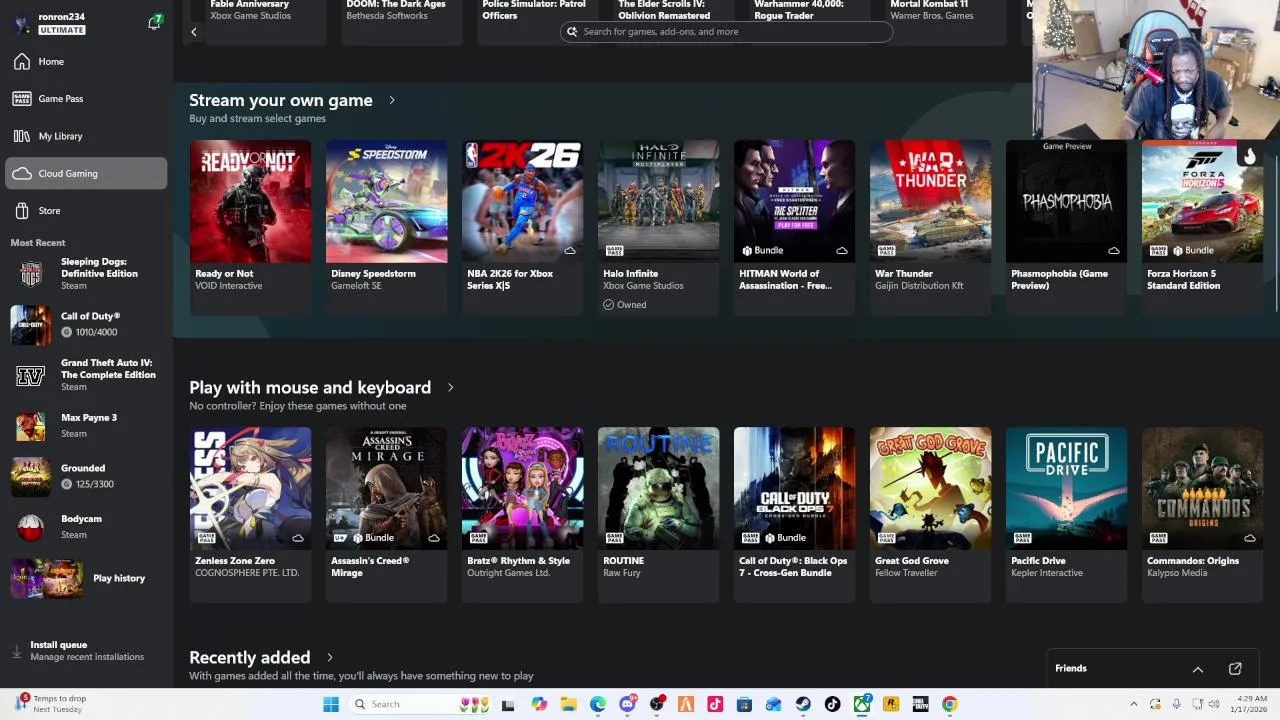Click the My Library sidebar icon
The image size is (1280, 720).
pos(22,136)
